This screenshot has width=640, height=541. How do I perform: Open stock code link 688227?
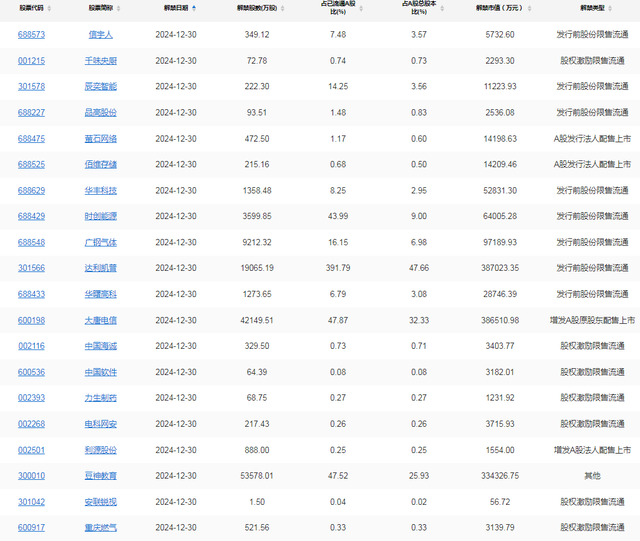[x=31, y=113]
